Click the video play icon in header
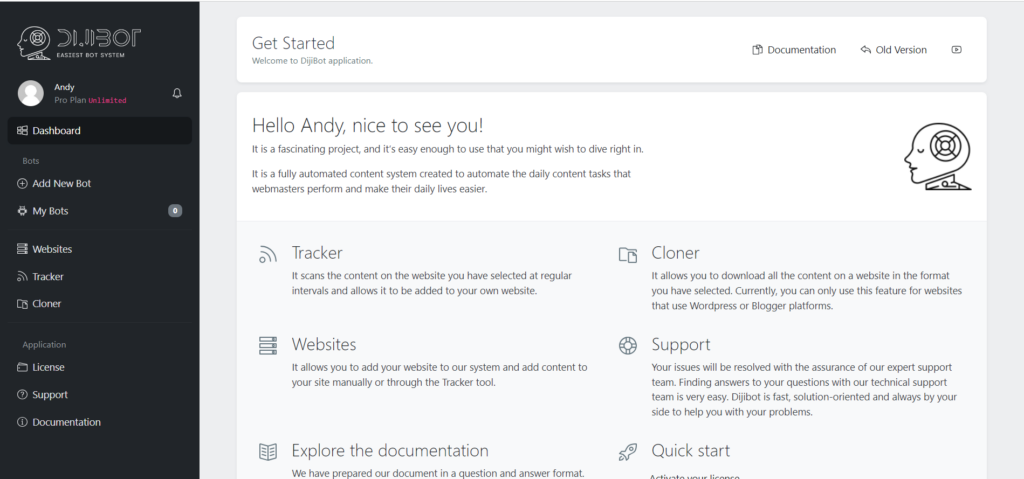 (x=957, y=50)
